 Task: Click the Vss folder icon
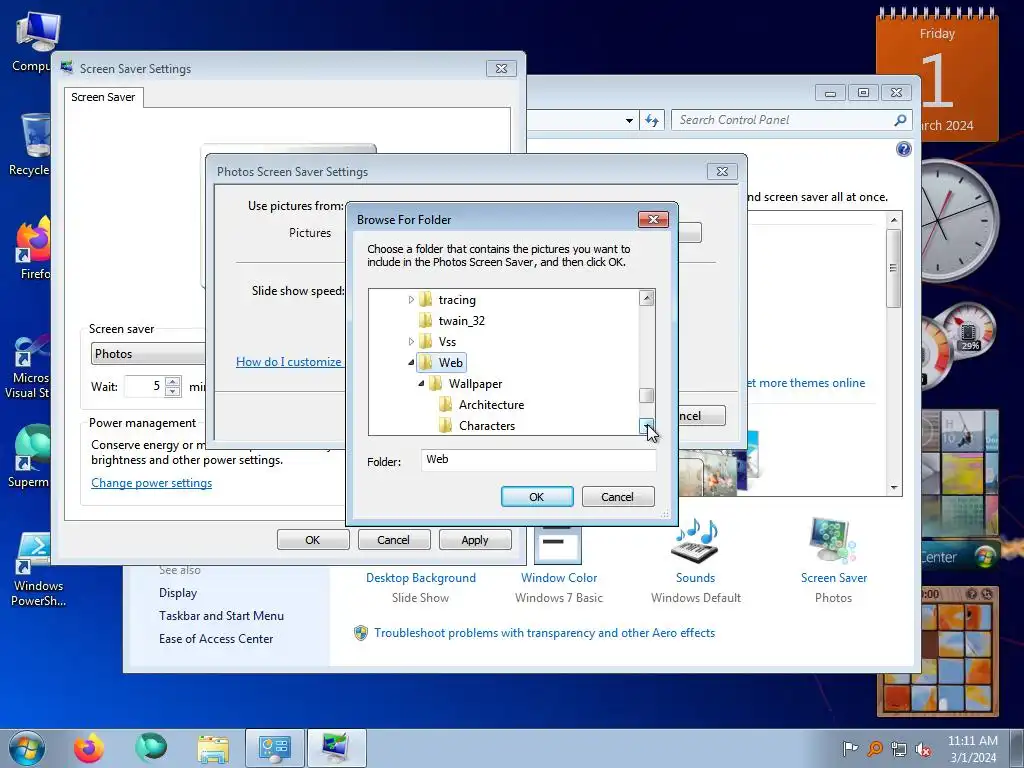pyautogui.click(x=425, y=342)
